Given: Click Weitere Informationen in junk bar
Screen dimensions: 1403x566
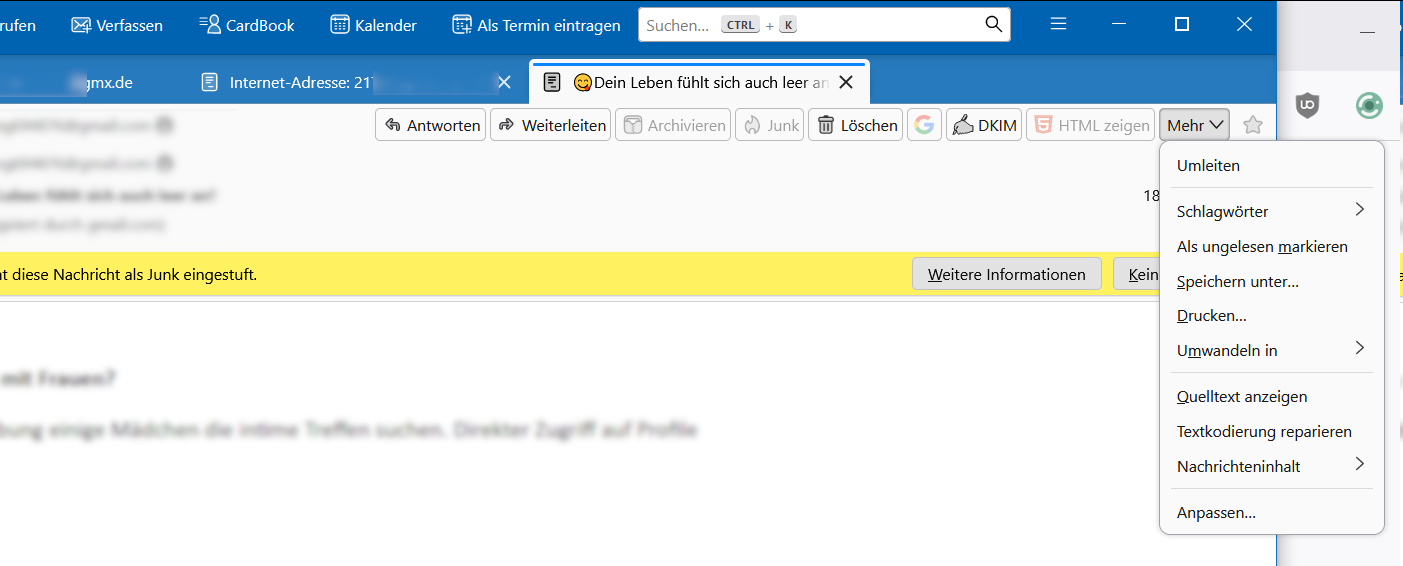Looking at the screenshot, I should [x=1006, y=274].
